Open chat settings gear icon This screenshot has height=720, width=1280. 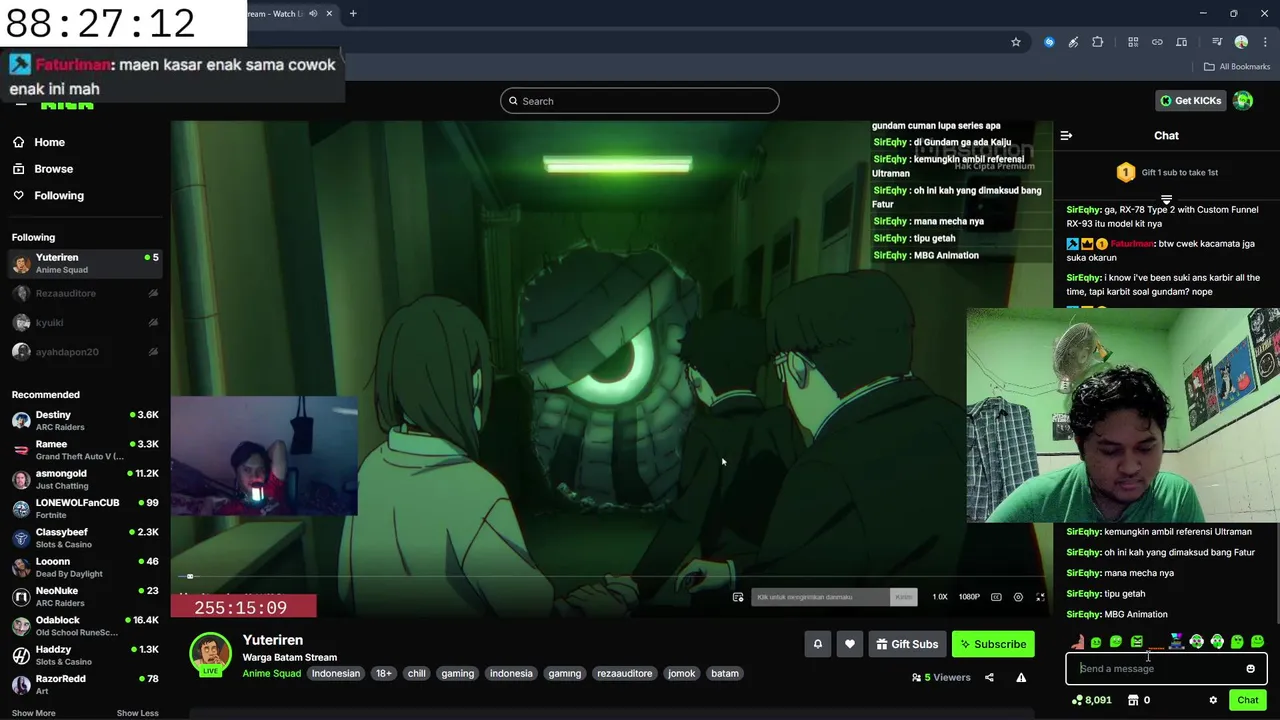[x=1213, y=700]
